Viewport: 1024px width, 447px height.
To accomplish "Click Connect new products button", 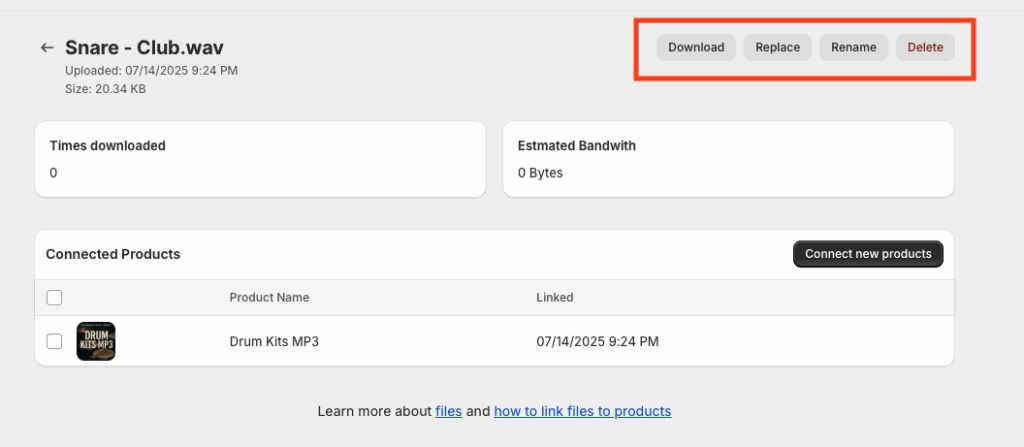I will point(868,254).
